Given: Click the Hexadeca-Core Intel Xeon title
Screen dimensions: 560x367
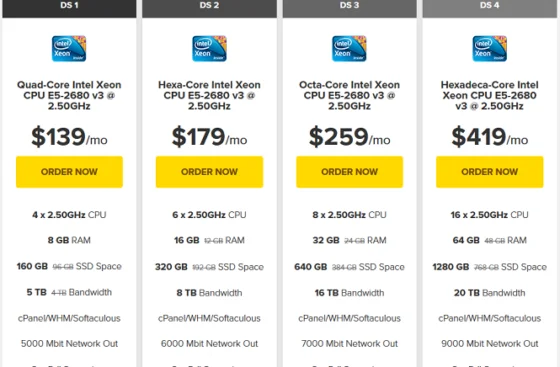Looking at the screenshot, I should (490, 95).
